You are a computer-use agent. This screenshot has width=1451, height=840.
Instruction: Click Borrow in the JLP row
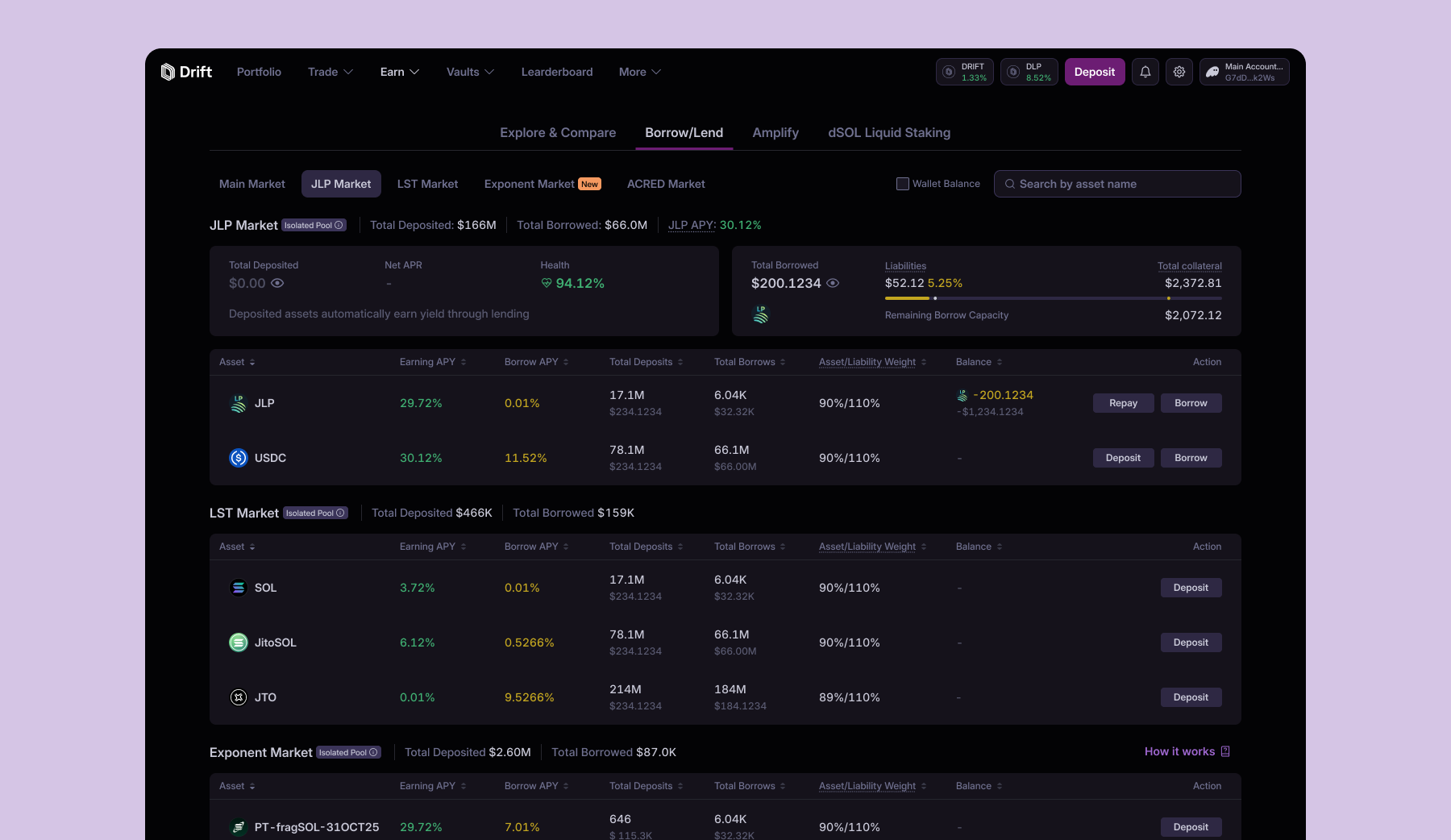click(x=1191, y=403)
